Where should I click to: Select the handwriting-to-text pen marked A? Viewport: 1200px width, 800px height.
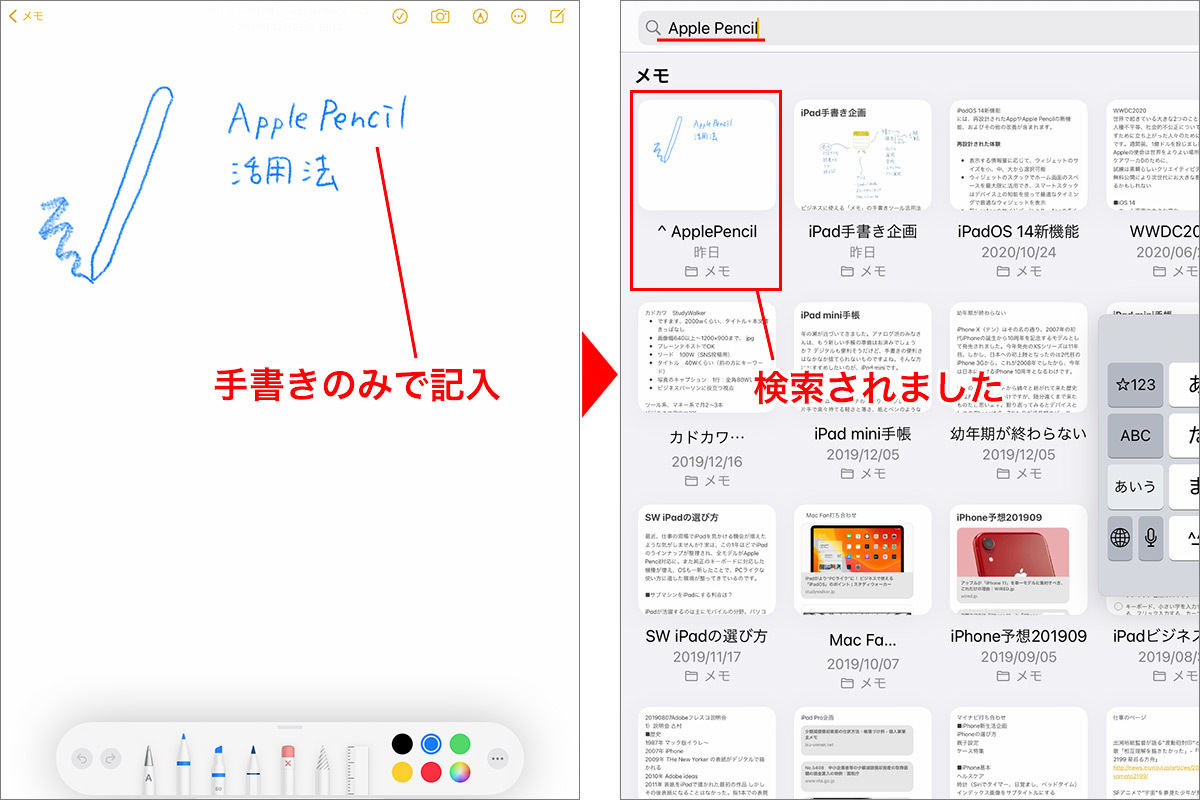click(x=148, y=768)
